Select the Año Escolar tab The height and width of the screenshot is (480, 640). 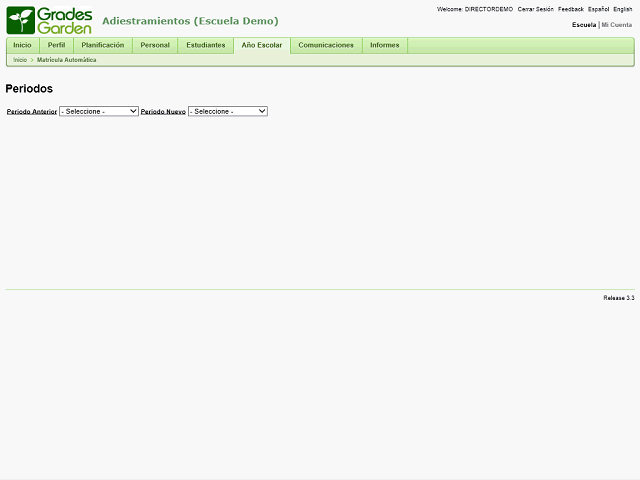pyautogui.click(x=262, y=45)
